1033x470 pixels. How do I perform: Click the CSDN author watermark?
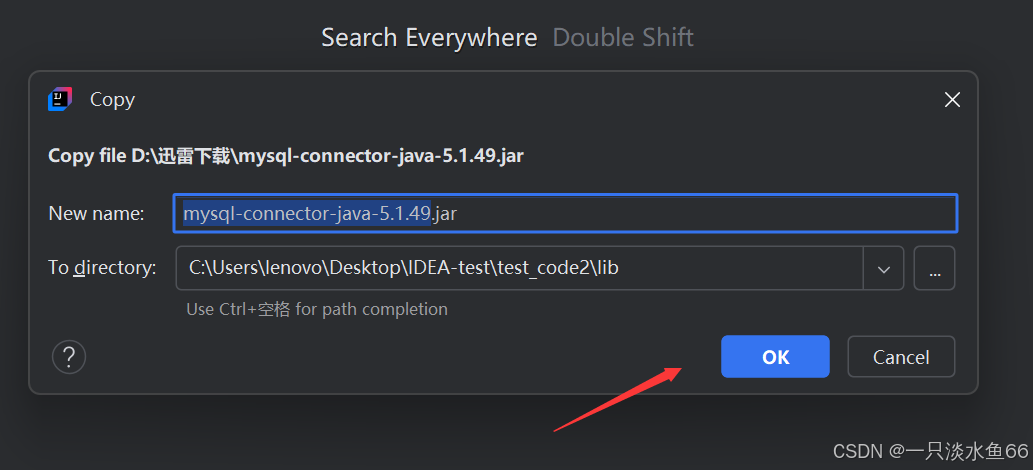(x=930, y=451)
